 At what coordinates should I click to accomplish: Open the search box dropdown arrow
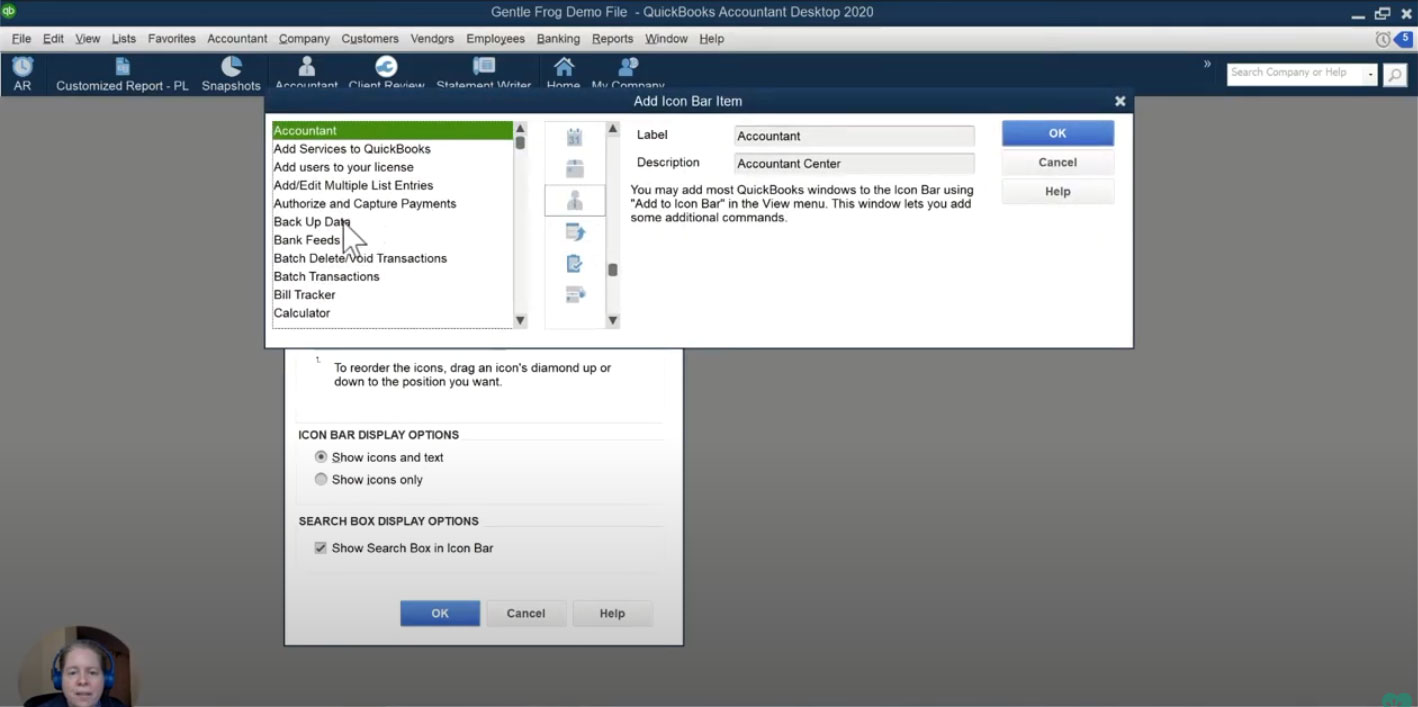click(x=1371, y=75)
